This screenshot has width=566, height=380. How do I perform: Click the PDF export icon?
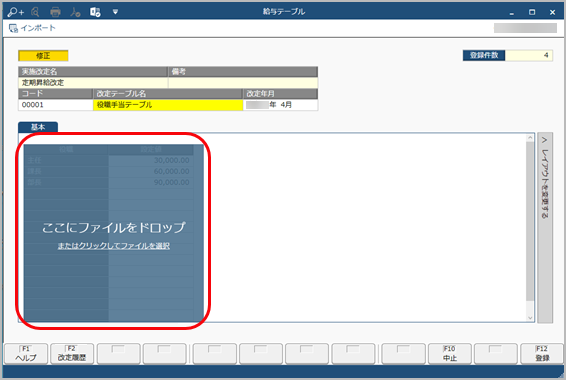(75, 12)
